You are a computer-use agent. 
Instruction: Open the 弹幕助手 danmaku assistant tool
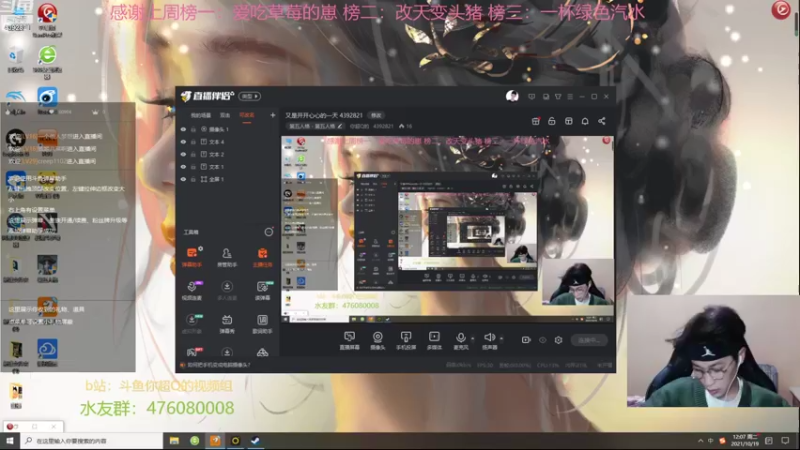192,257
